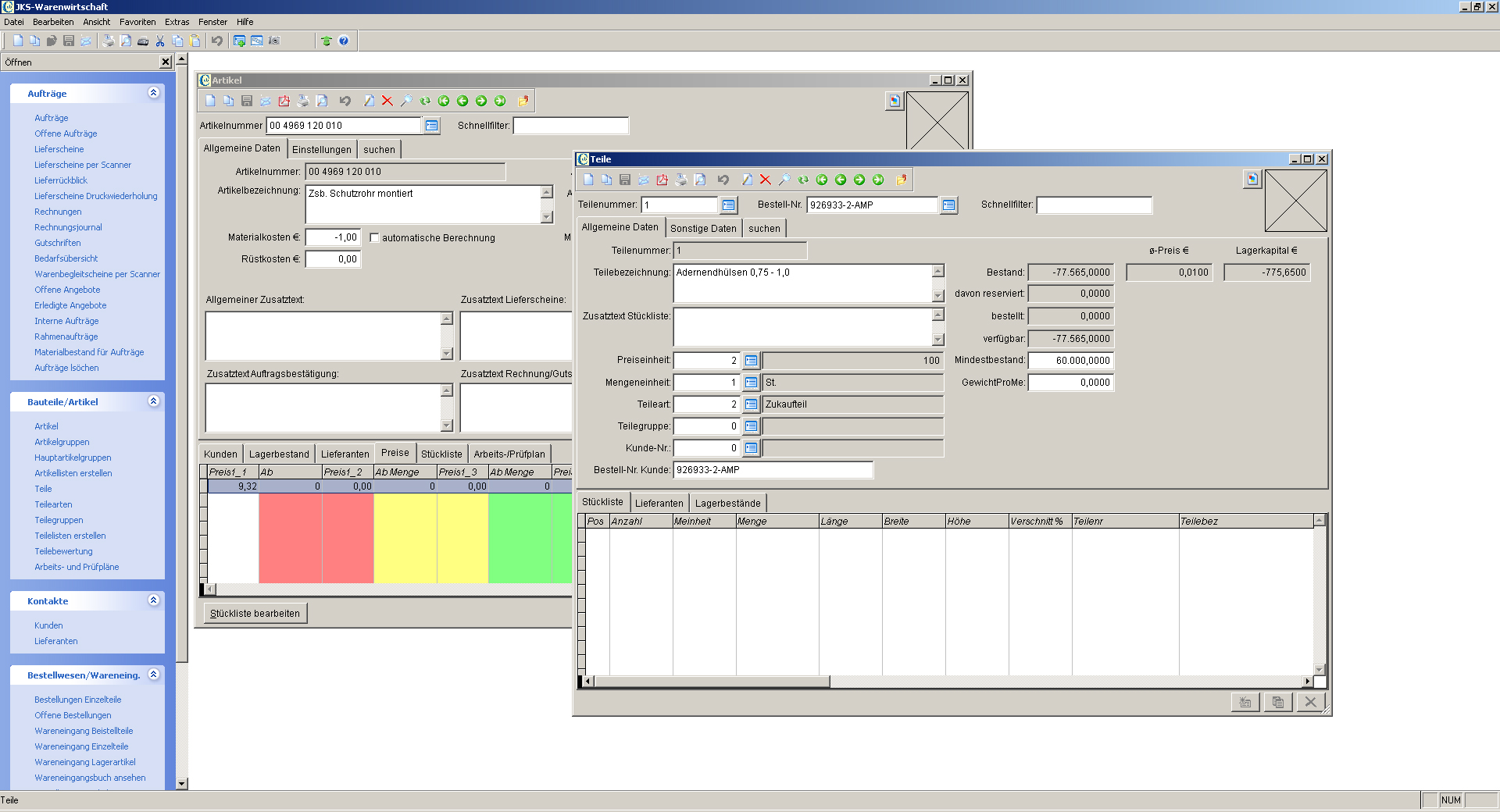
Task: Open the Rechnungsjournal sidebar link
Action: click(x=68, y=227)
